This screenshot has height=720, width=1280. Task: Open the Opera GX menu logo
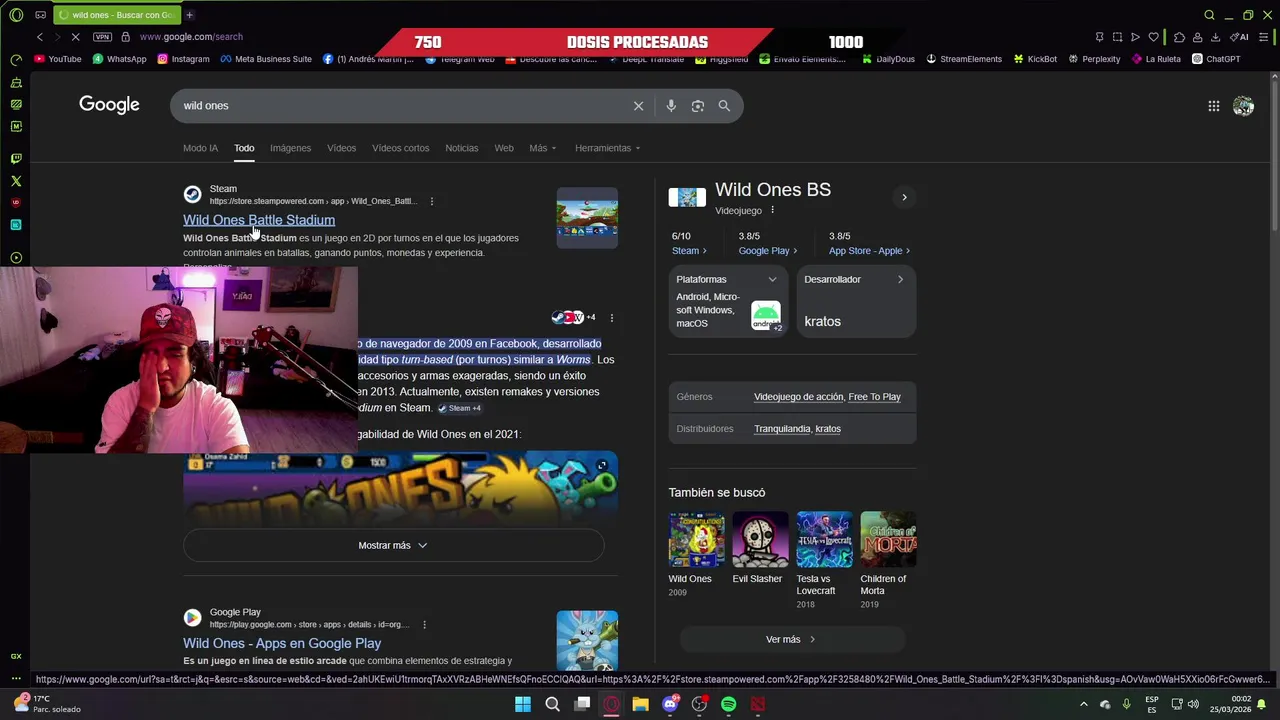tap(16, 15)
